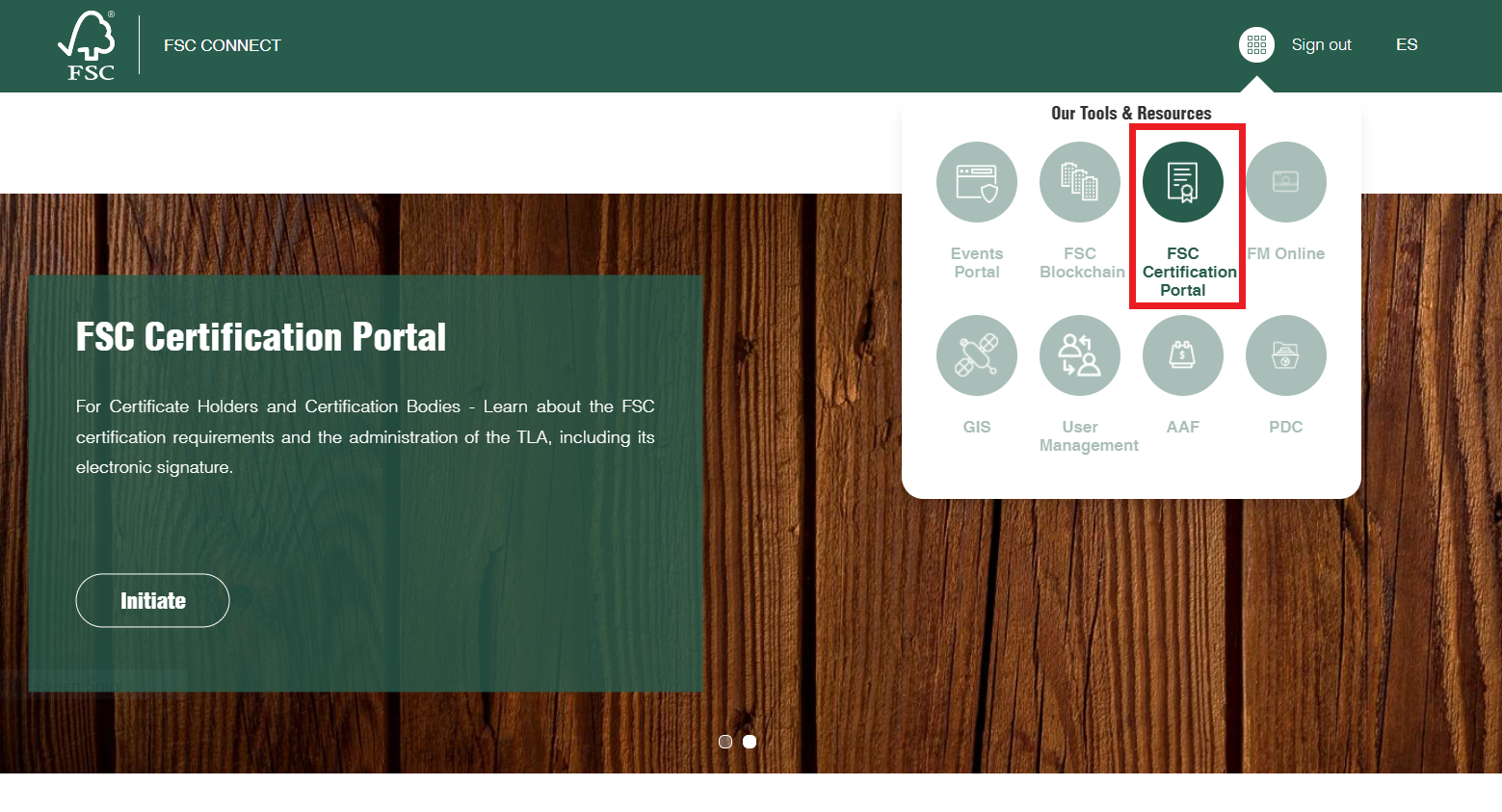This screenshot has height=812, width=1502.
Task: Click the FSC Certification Portal banner heading
Action: click(x=261, y=337)
